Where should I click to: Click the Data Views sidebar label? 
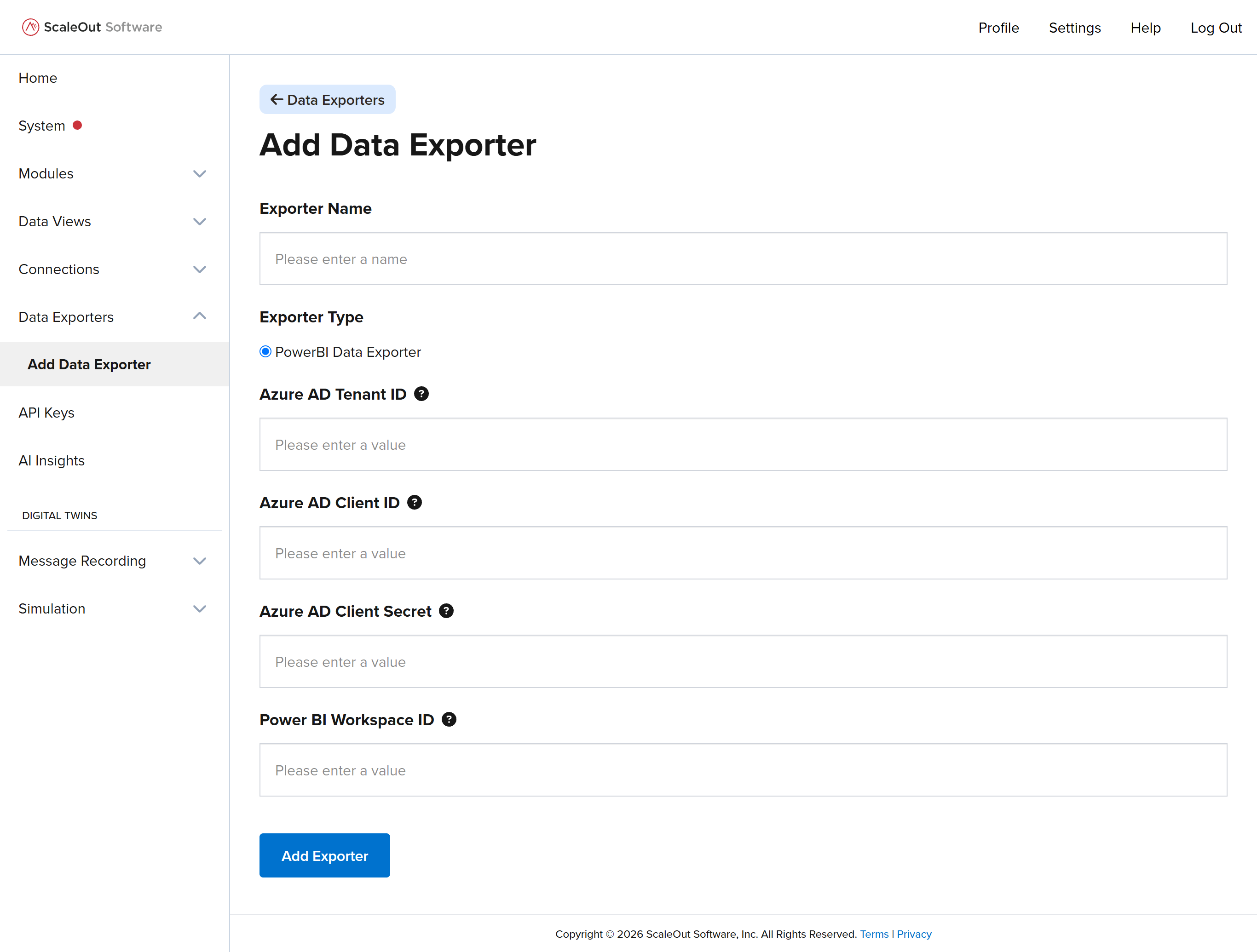point(55,222)
